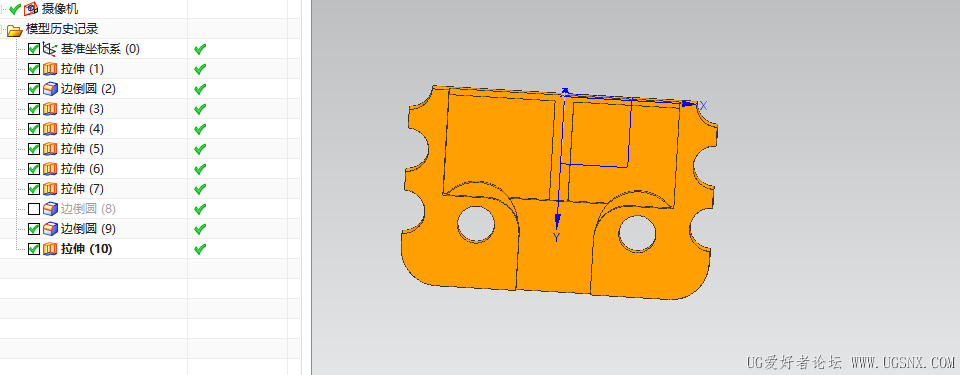
Task: Select the 基准坐标系 (0) label
Action: point(100,49)
